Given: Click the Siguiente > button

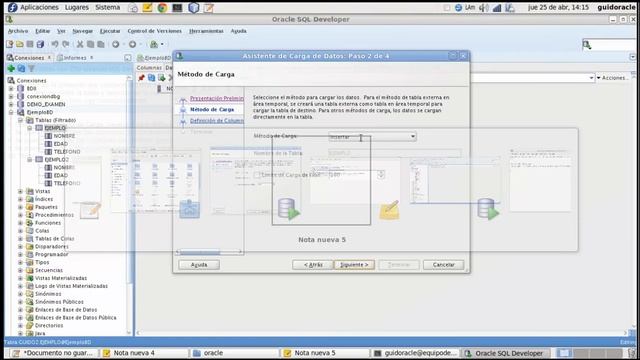Looking at the screenshot, I should (354, 265).
